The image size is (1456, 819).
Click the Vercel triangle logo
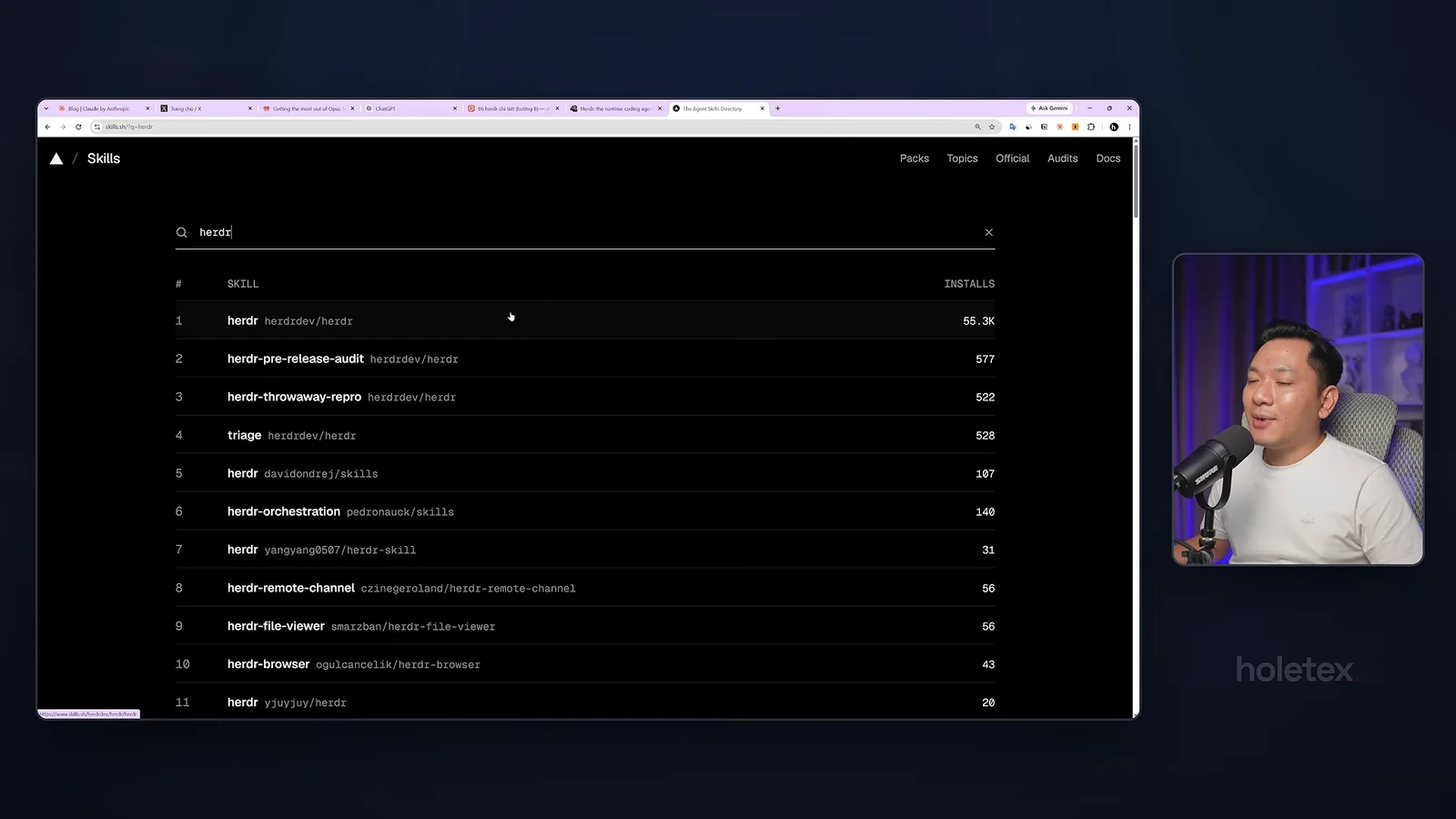(x=56, y=158)
